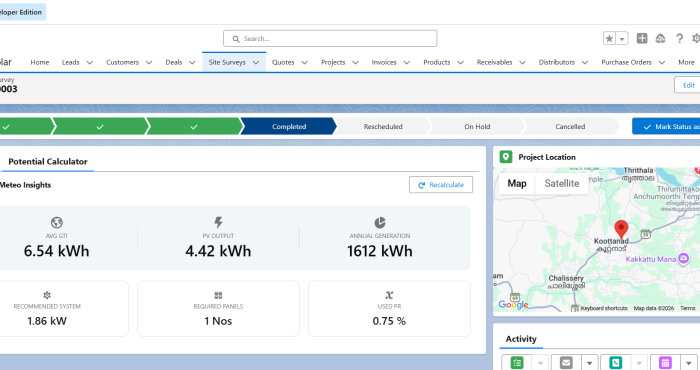Expand the Projects tab dropdown chevron
This screenshot has width=700, height=370.
click(355, 62)
